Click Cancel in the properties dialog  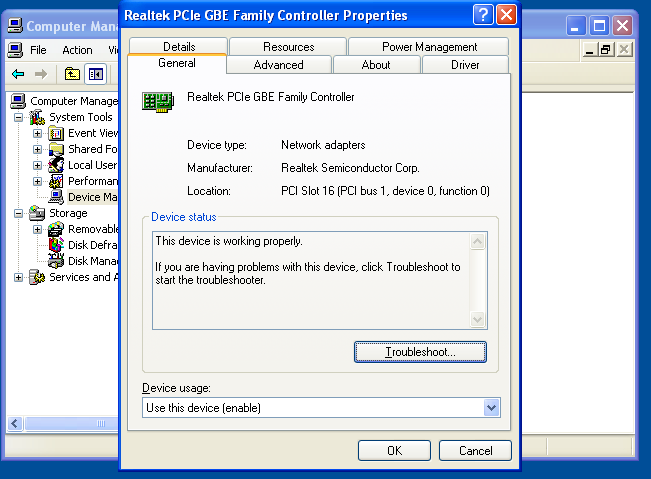[x=475, y=450]
